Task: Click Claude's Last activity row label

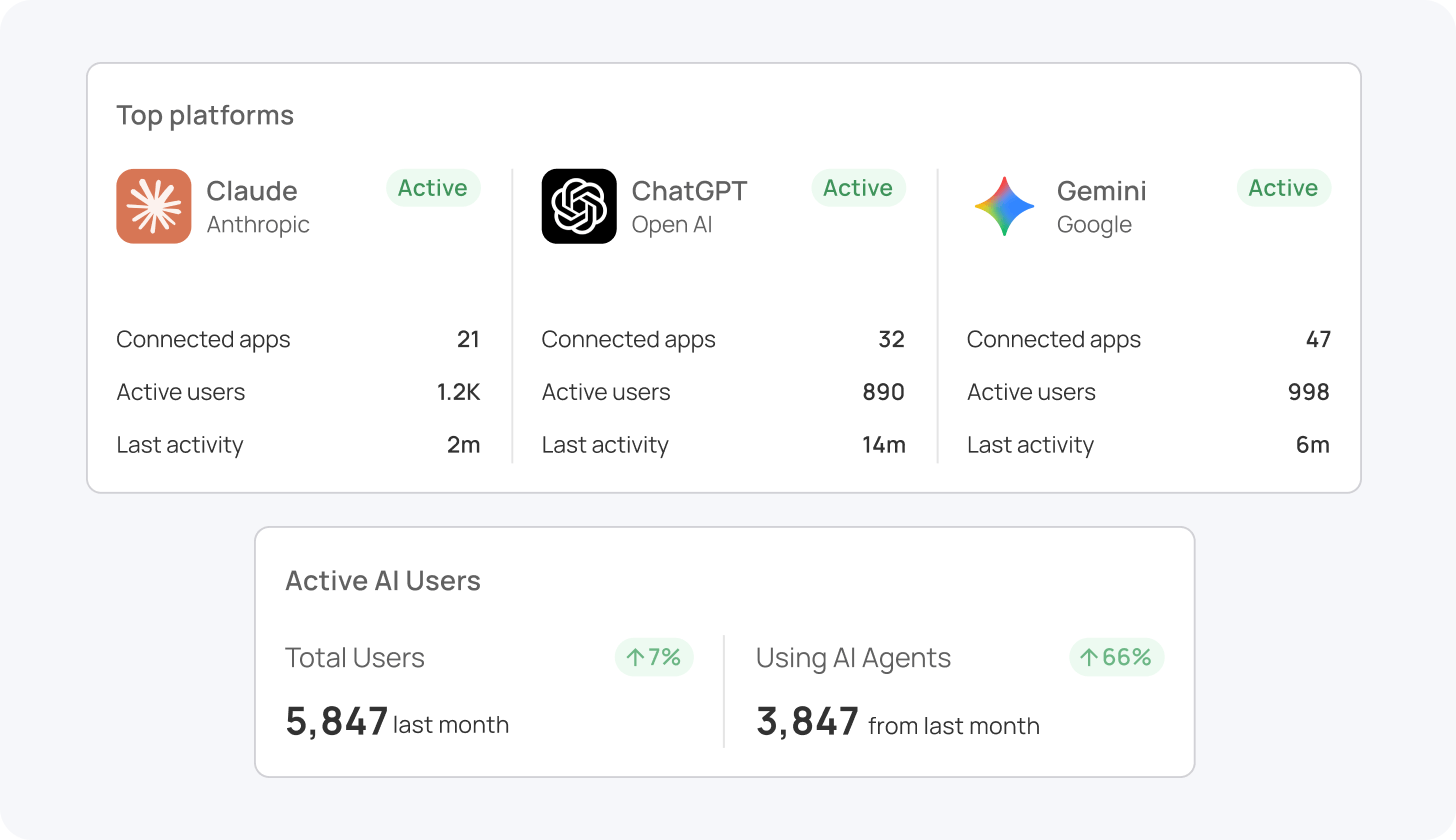Action: click(x=180, y=445)
